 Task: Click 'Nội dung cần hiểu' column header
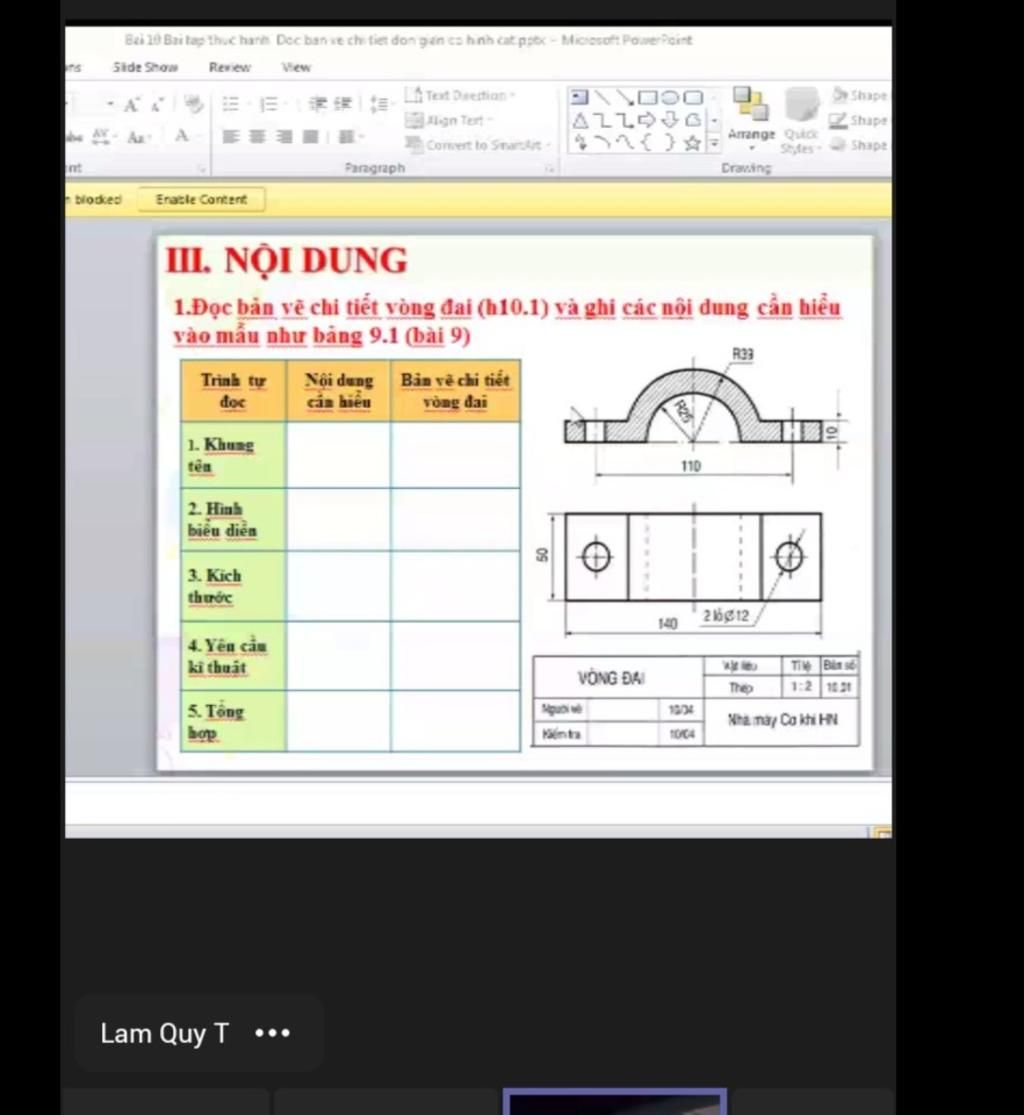338,391
